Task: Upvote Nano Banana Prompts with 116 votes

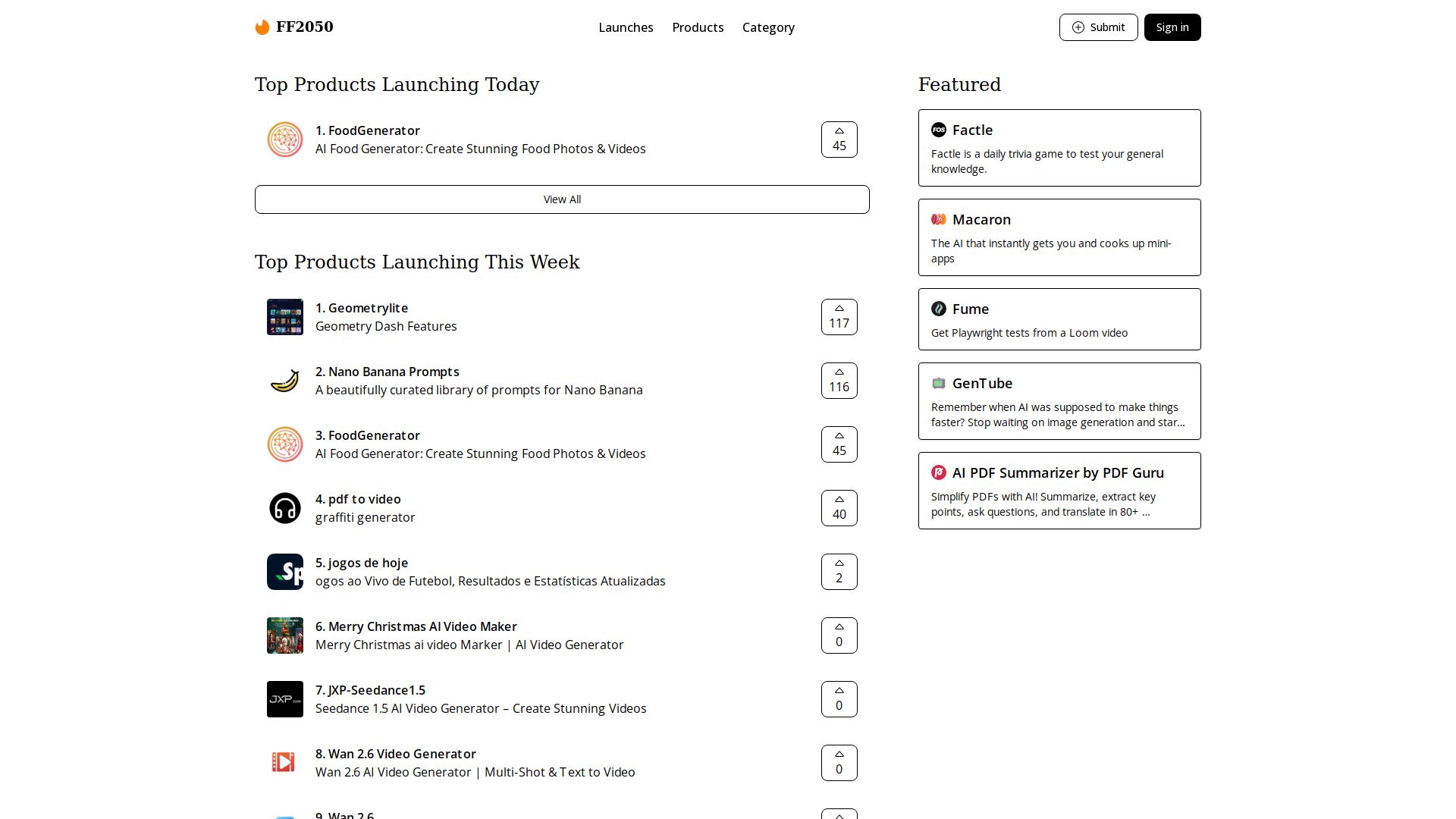Action: point(839,381)
